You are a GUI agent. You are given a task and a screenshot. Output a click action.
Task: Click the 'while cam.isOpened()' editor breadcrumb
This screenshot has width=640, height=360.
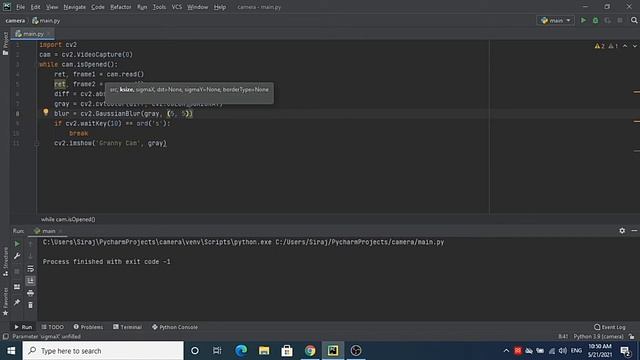tap(68, 219)
